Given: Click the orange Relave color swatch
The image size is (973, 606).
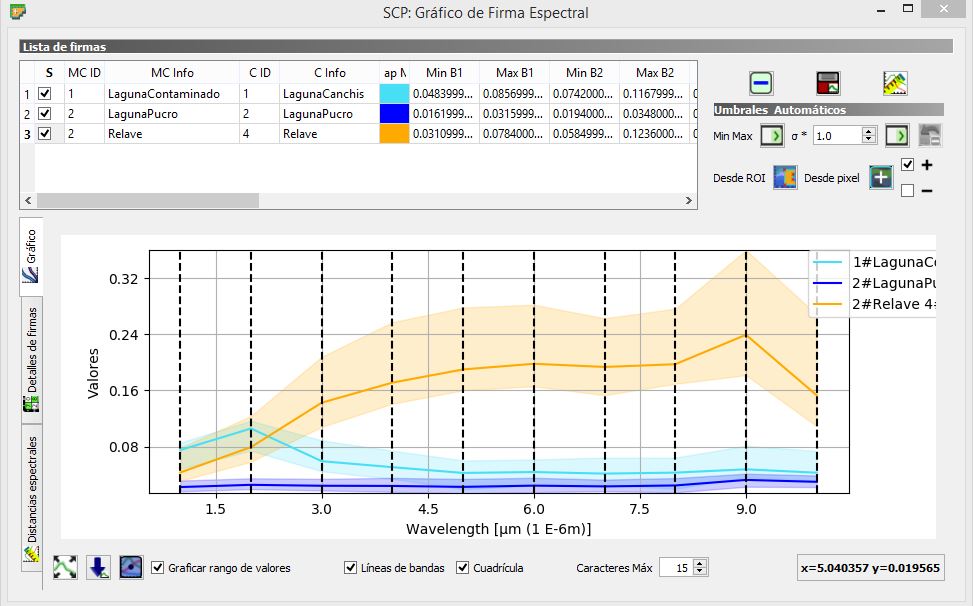Looking at the screenshot, I should click(394, 133).
